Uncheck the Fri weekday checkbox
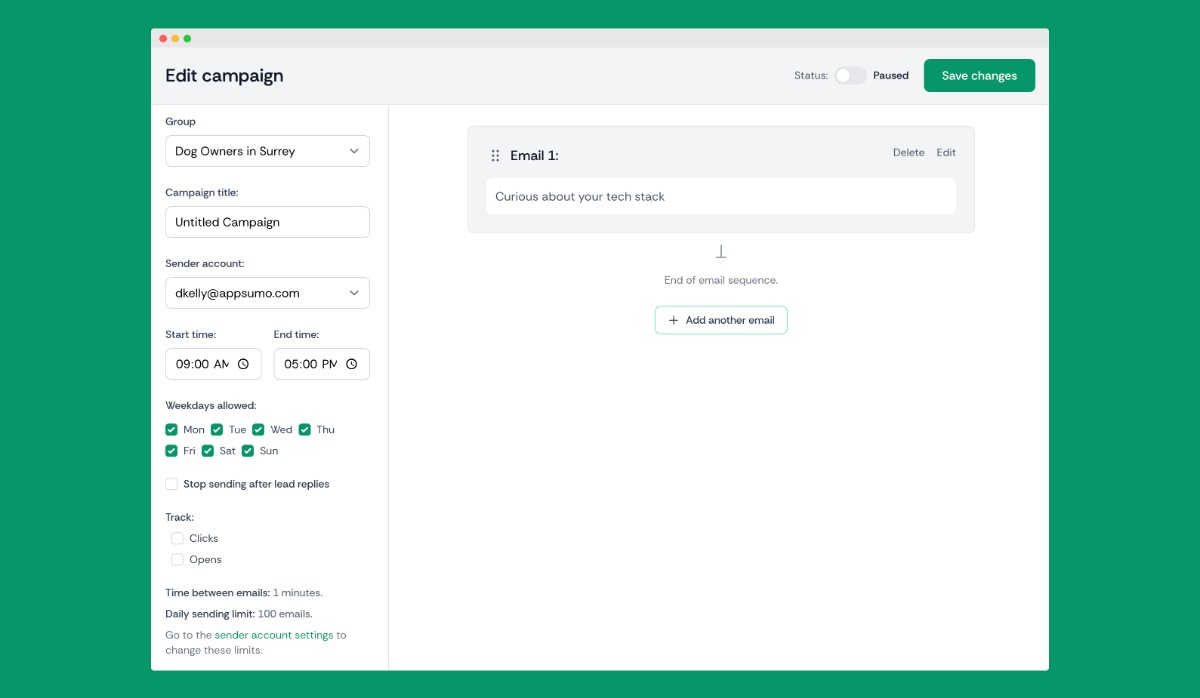1200x698 pixels. [x=172, y=451]
